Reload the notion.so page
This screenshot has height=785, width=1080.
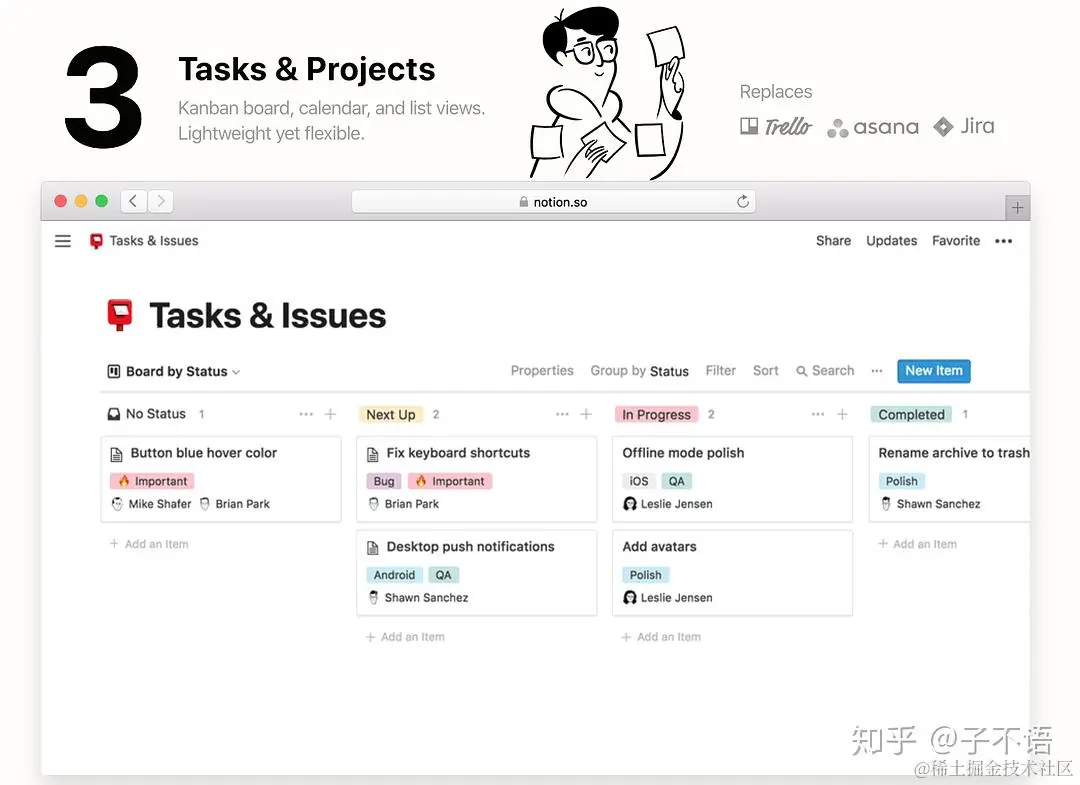click(742, 202)
